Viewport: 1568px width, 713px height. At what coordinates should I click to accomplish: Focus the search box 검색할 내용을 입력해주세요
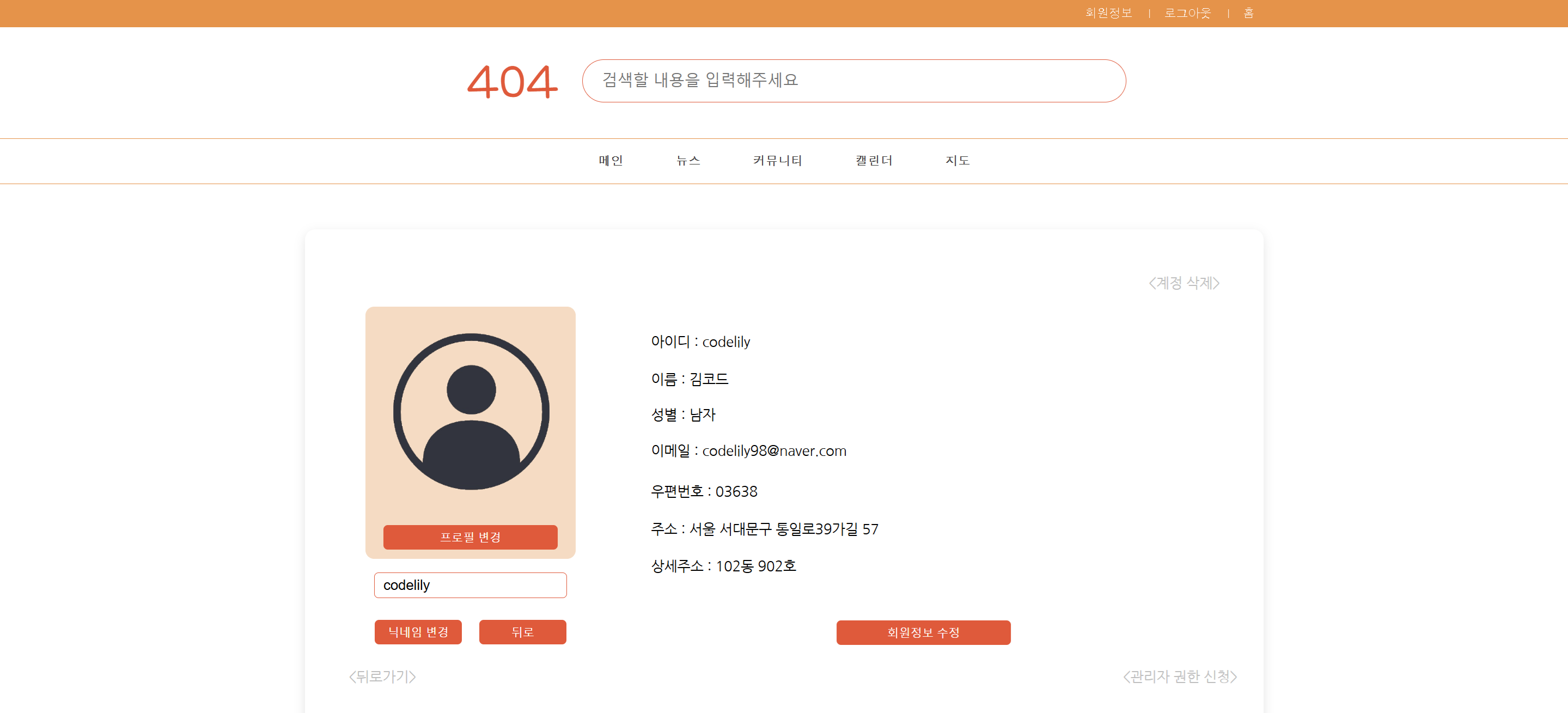(x=853, y=81)
